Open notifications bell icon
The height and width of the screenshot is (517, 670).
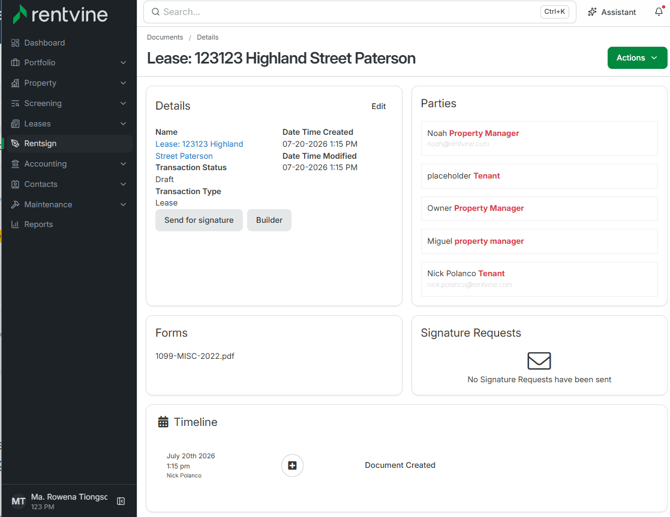tap(659, 12)
